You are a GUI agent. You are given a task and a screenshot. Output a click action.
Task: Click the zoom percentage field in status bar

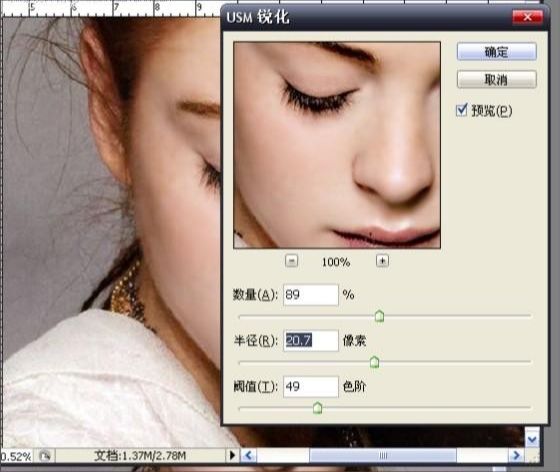tap(16, 456)
